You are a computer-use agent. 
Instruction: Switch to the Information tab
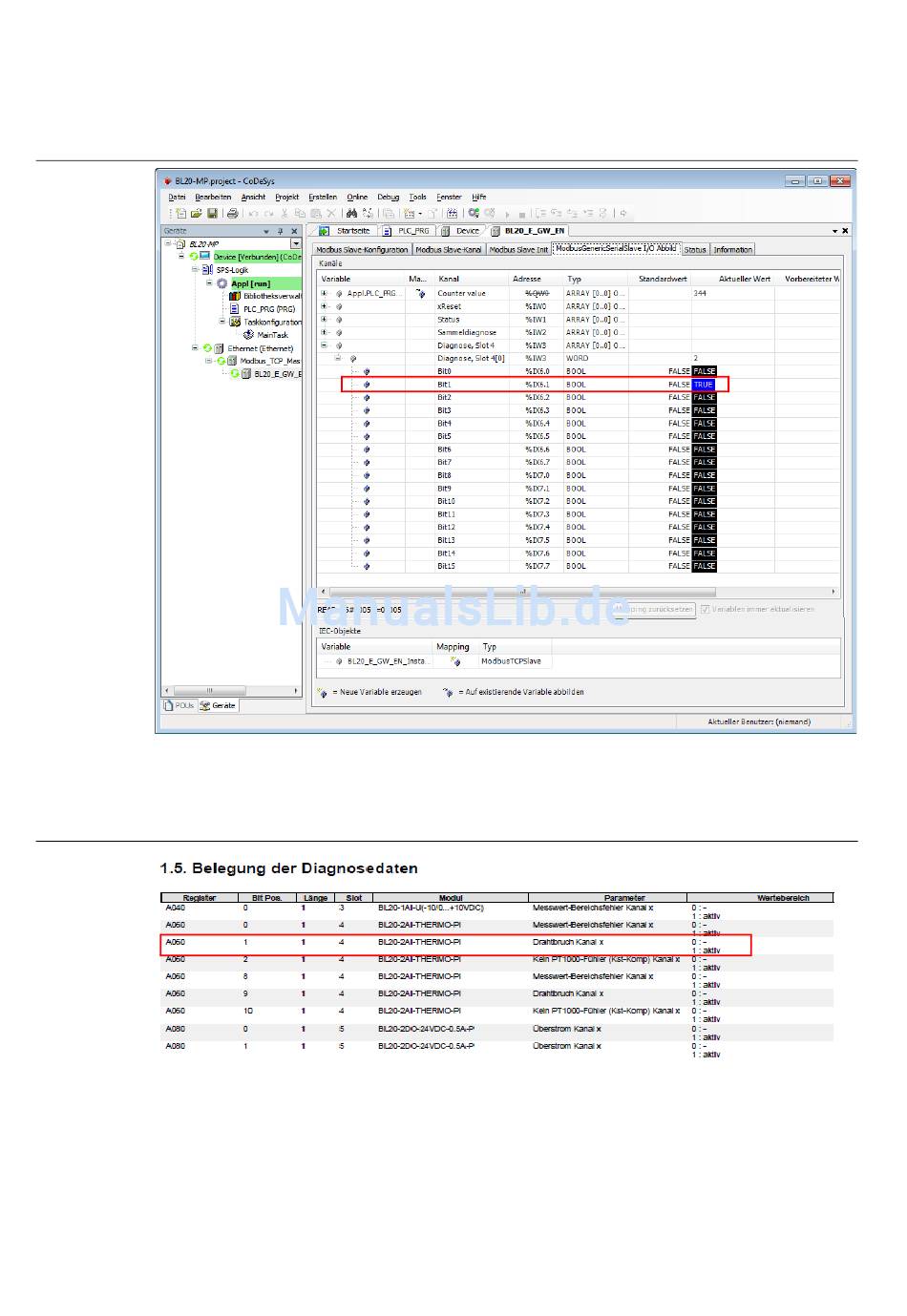point(733,250)
